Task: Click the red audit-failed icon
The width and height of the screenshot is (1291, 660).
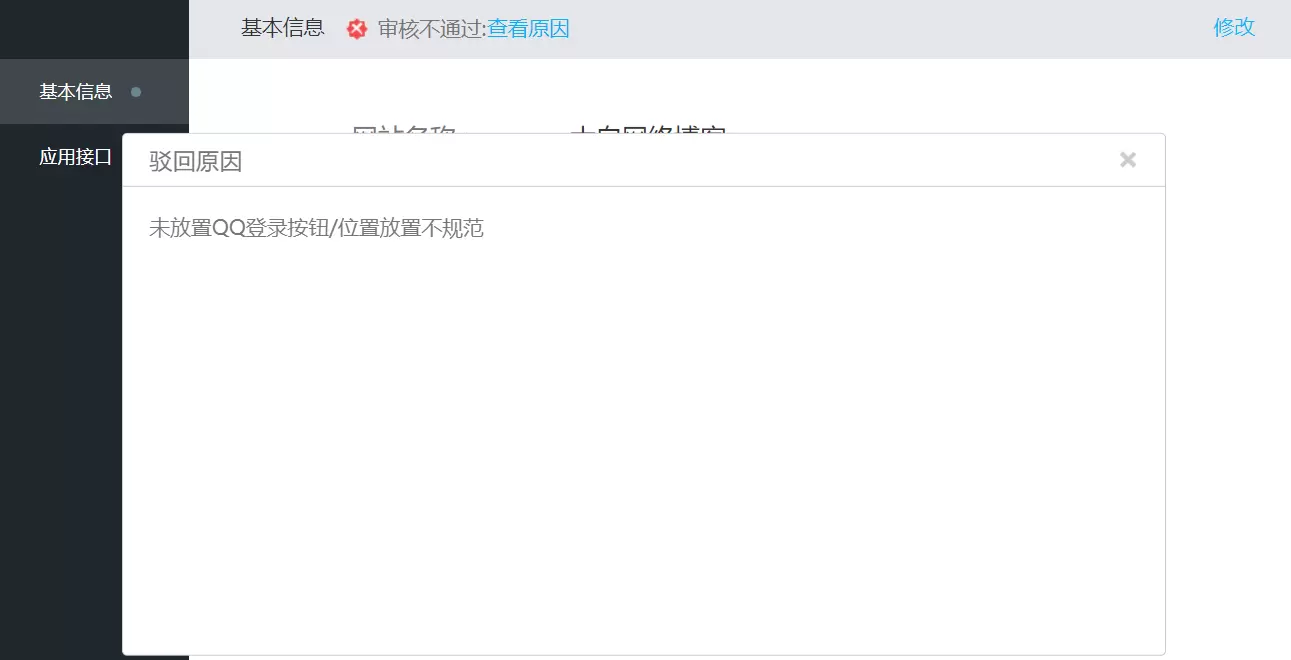Action: click(357, 29)
